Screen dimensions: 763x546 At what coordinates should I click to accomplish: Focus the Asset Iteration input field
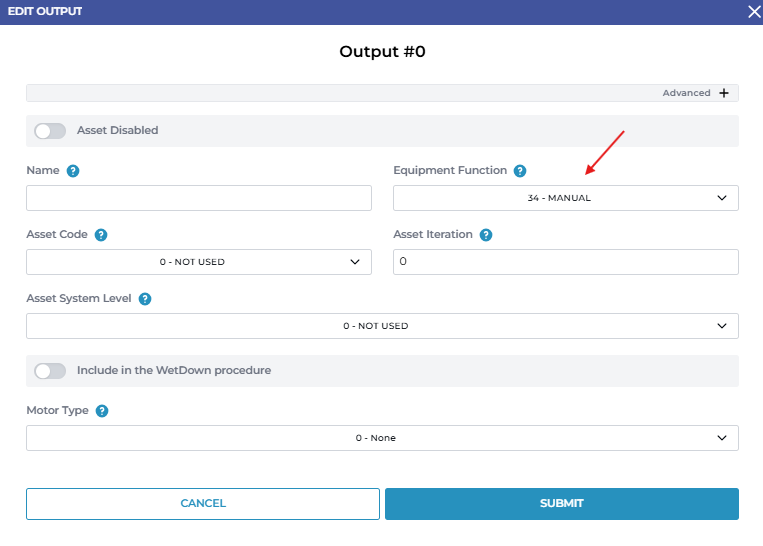pos(565,262)
